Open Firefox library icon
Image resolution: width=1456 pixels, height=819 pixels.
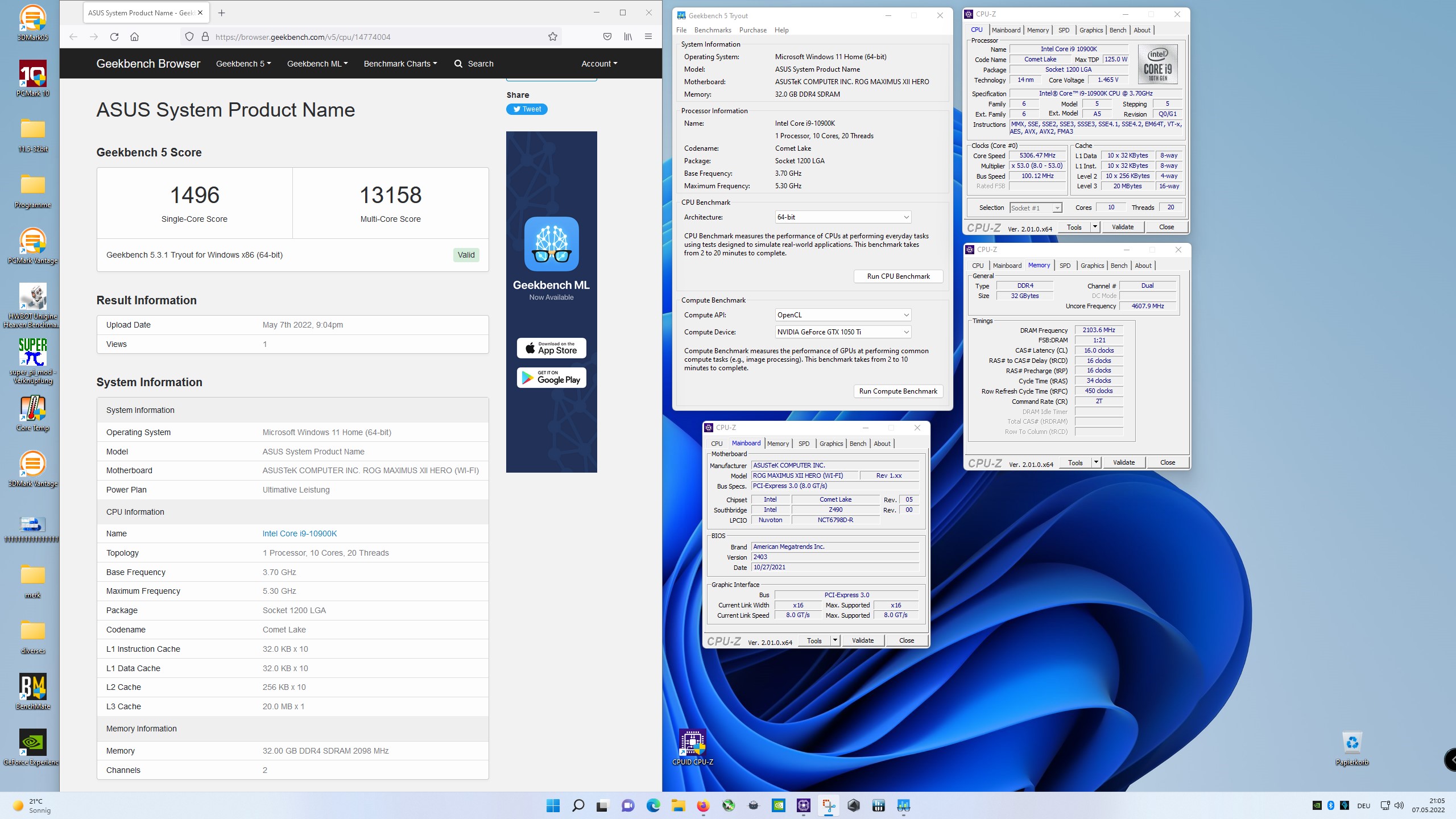pos(628,37)
